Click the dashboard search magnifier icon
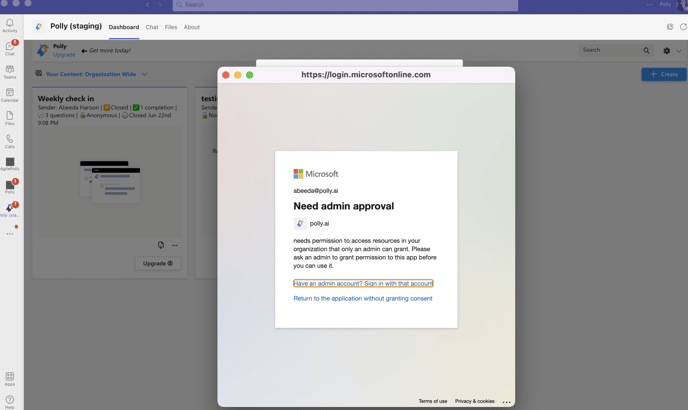The height and width of the screenshot is (410, 688). tap(646, 50)
